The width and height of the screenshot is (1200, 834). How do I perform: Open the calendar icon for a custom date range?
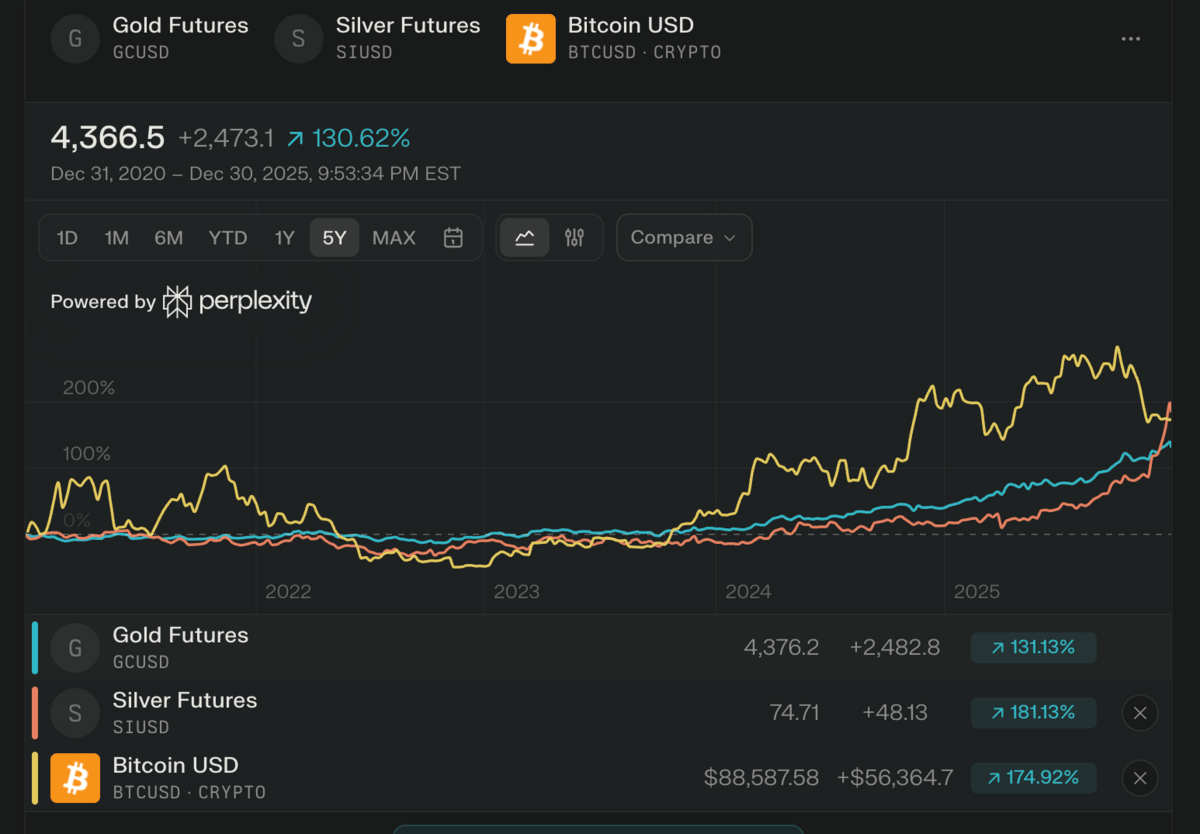click(452, 237)
